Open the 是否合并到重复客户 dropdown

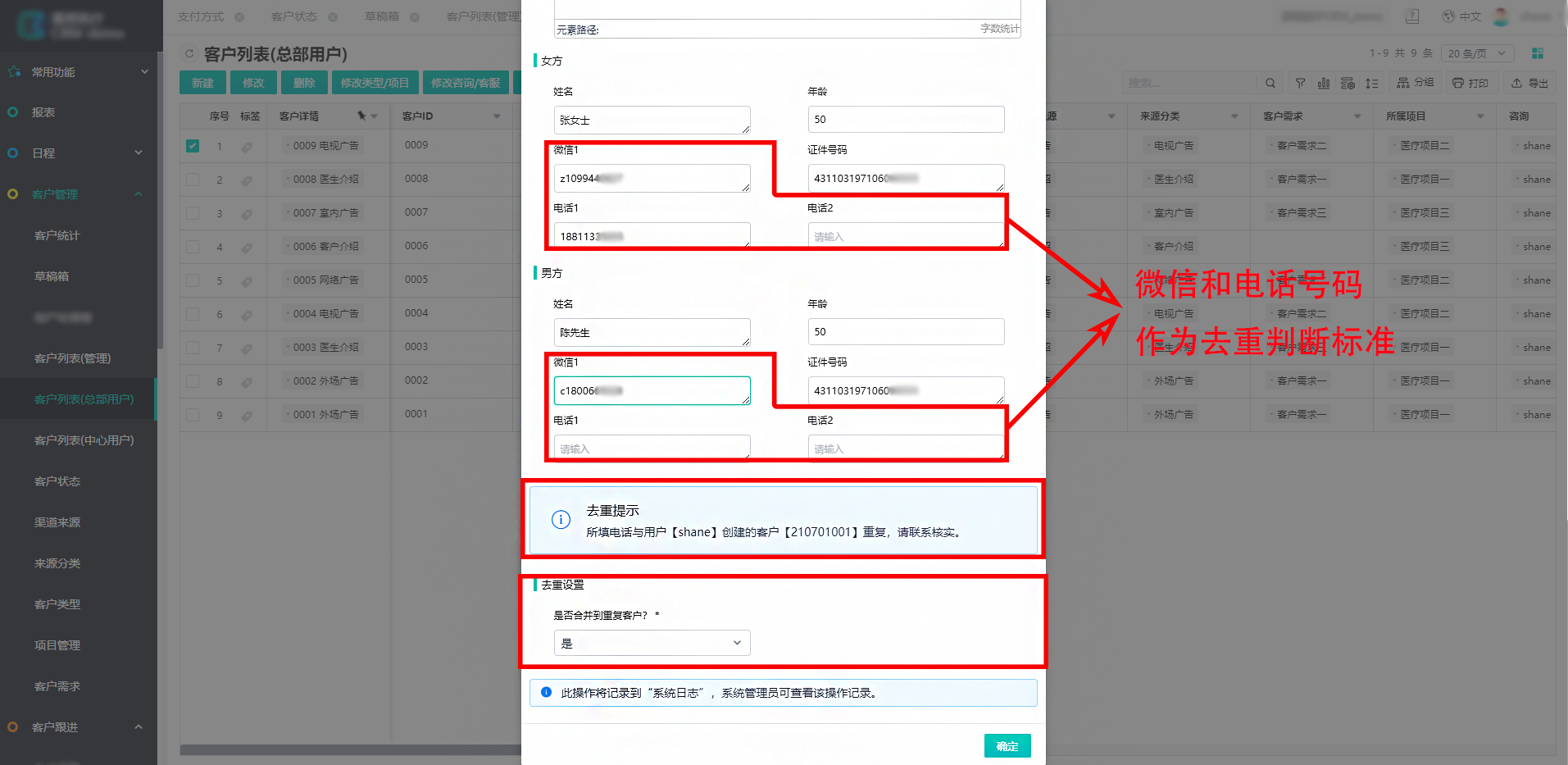(652, 643)
